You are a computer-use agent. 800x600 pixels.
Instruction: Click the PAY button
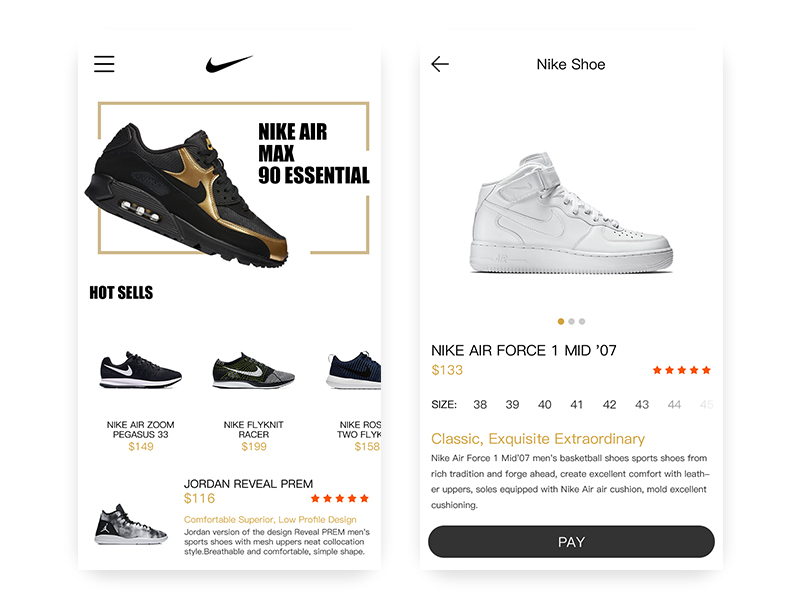click(571, 542)
